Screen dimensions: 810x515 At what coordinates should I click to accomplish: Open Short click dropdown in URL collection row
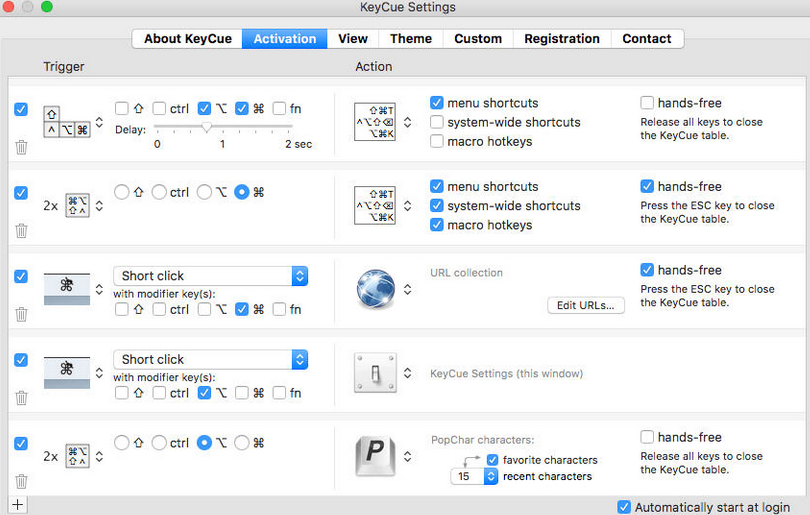(210, 276)
